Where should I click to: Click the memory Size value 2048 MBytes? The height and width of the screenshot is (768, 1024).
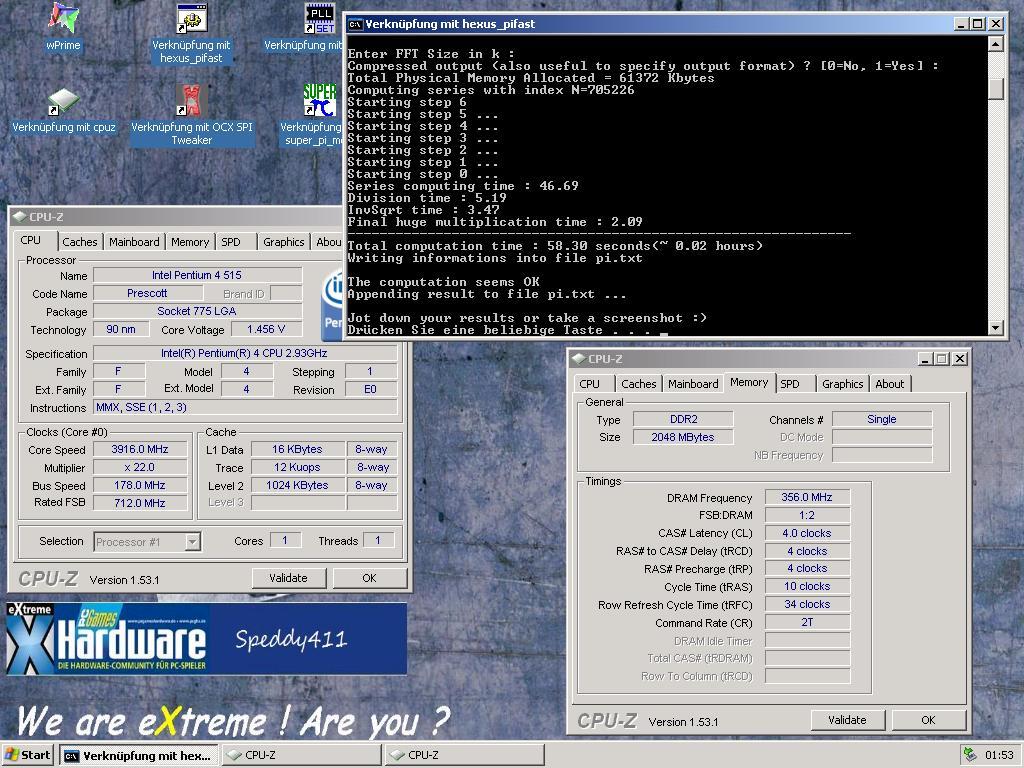683,437
